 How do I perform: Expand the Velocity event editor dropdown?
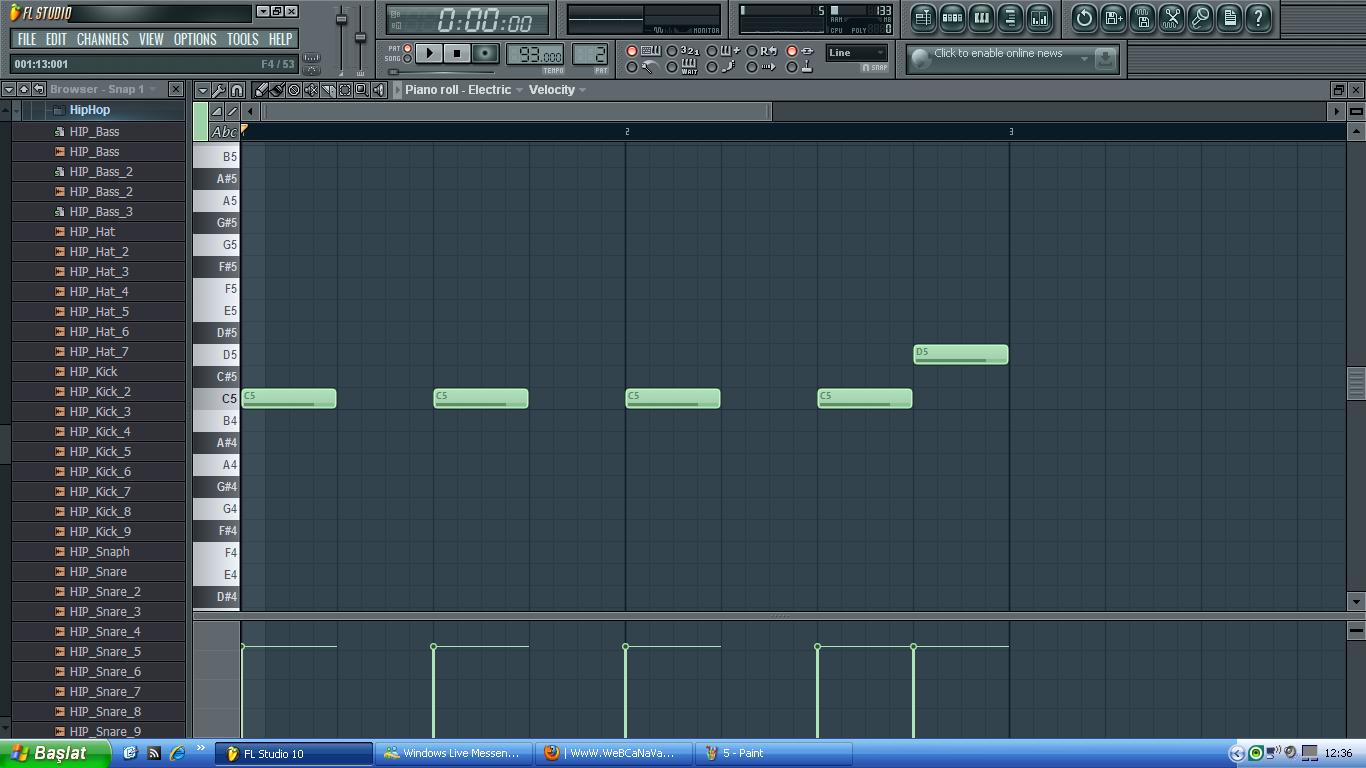coord(557,90)
